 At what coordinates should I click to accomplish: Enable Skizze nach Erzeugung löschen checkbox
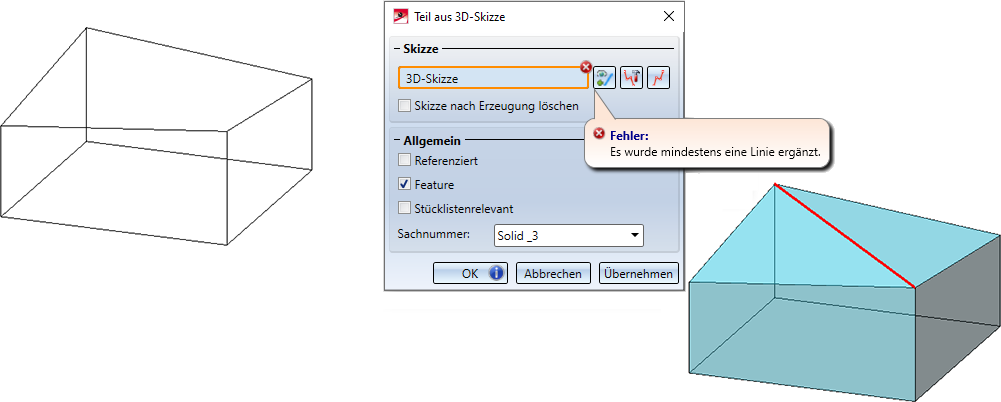(404, 105)
